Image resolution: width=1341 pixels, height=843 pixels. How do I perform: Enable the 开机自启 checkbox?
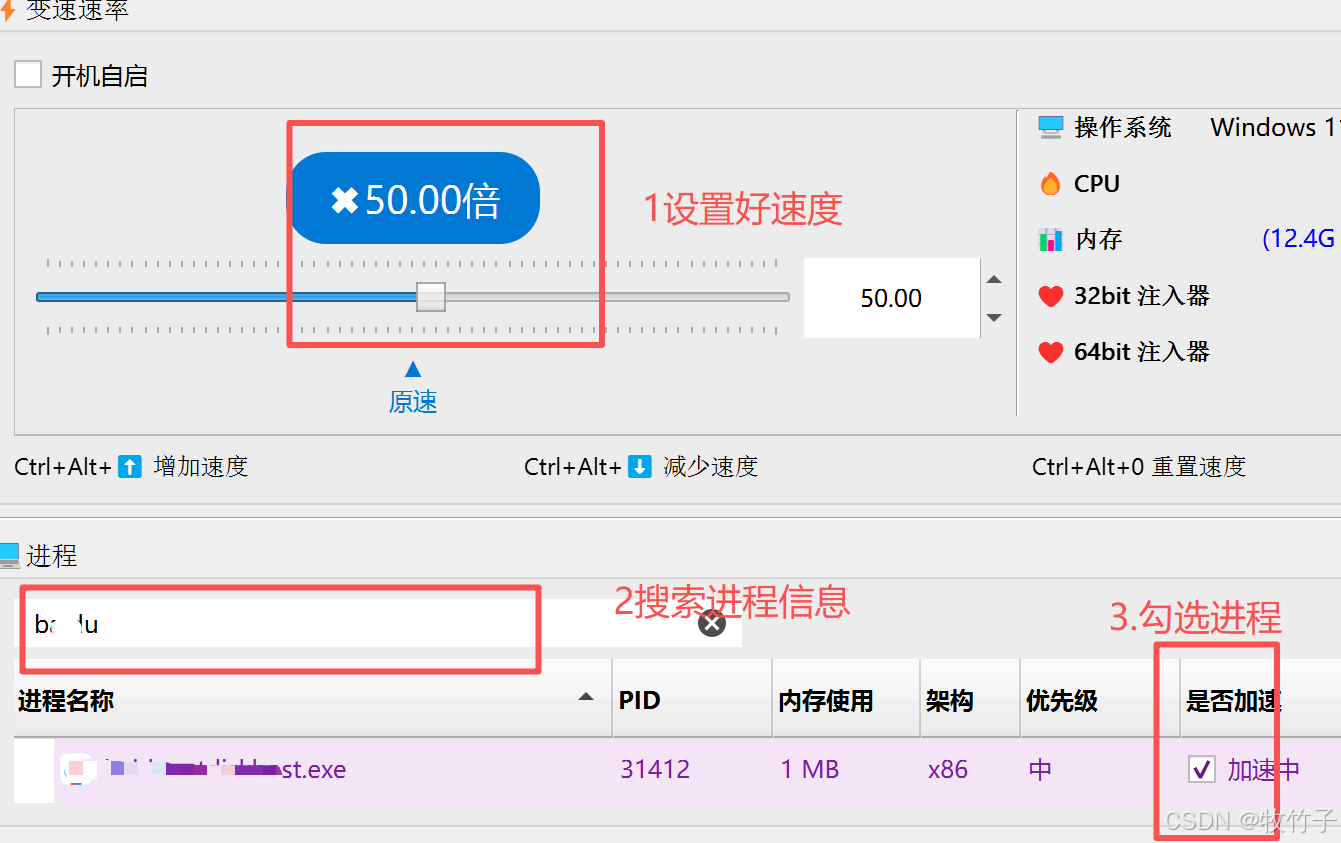click(28, 75)
